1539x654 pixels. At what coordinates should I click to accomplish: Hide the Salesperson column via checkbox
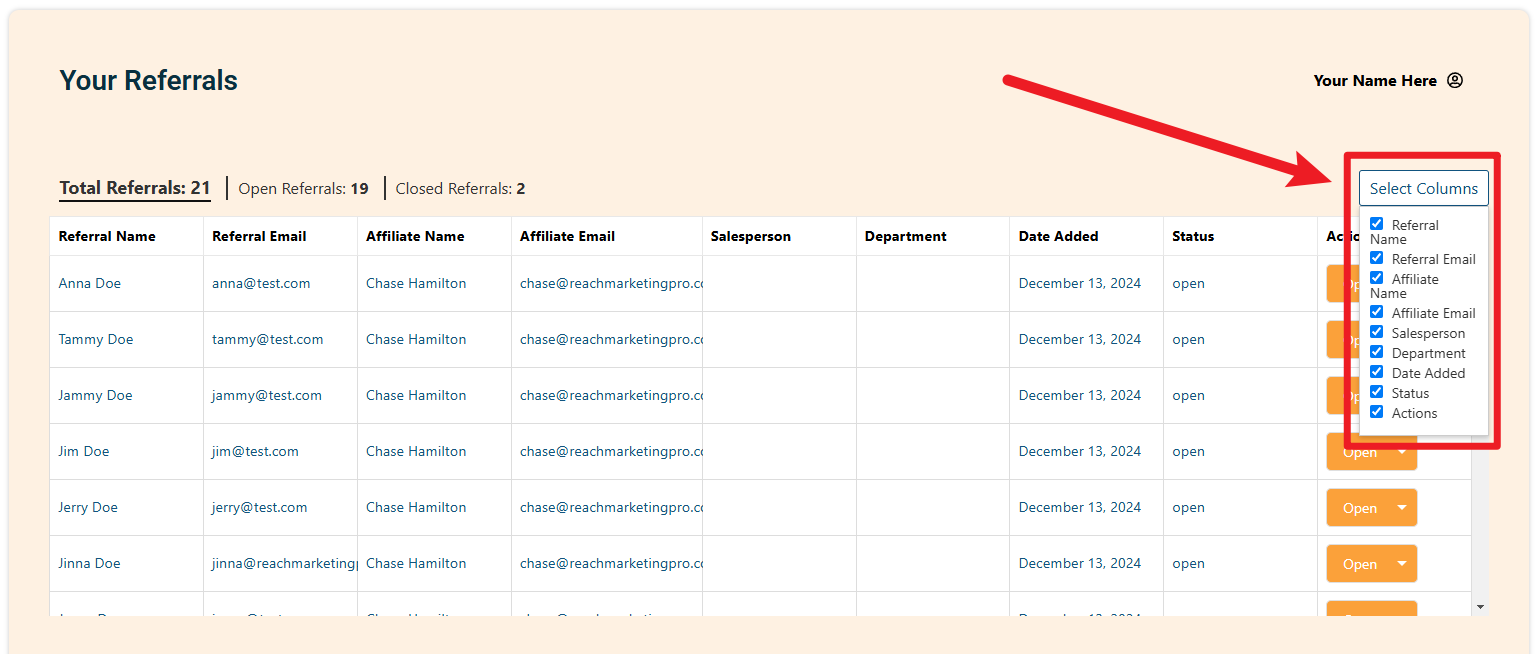pos(1377,332)
